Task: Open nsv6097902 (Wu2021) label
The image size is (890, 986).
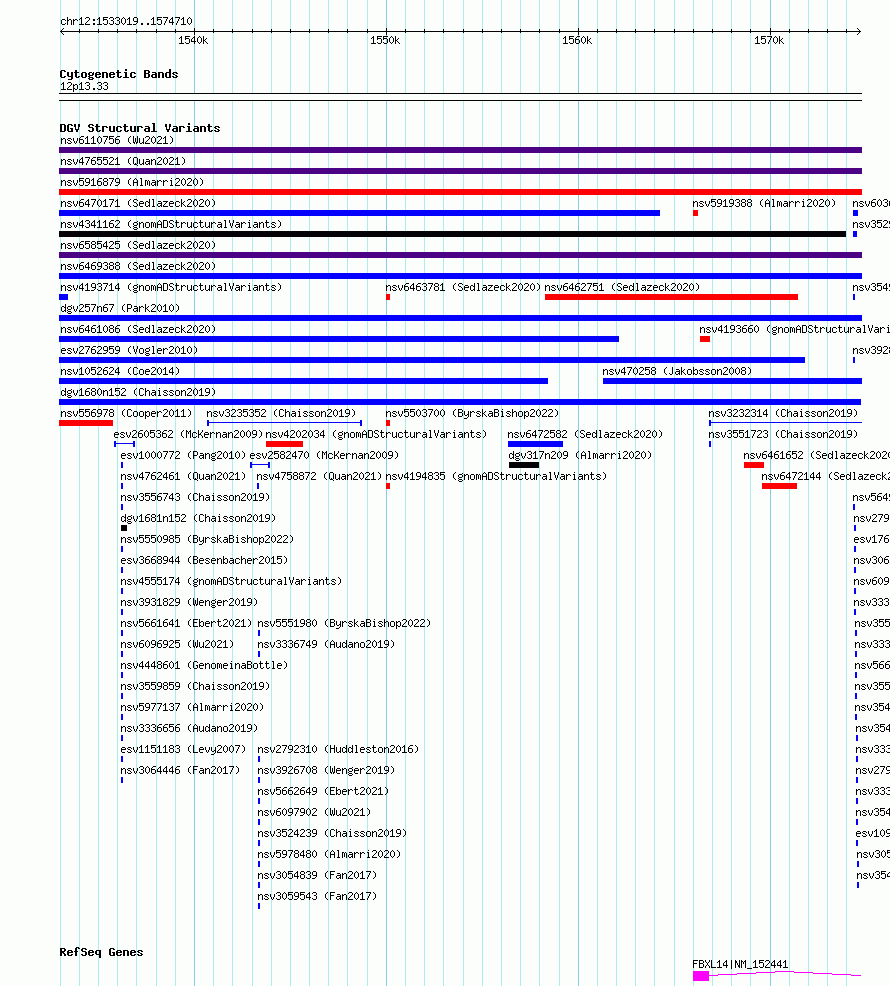Action: (314, 812)
